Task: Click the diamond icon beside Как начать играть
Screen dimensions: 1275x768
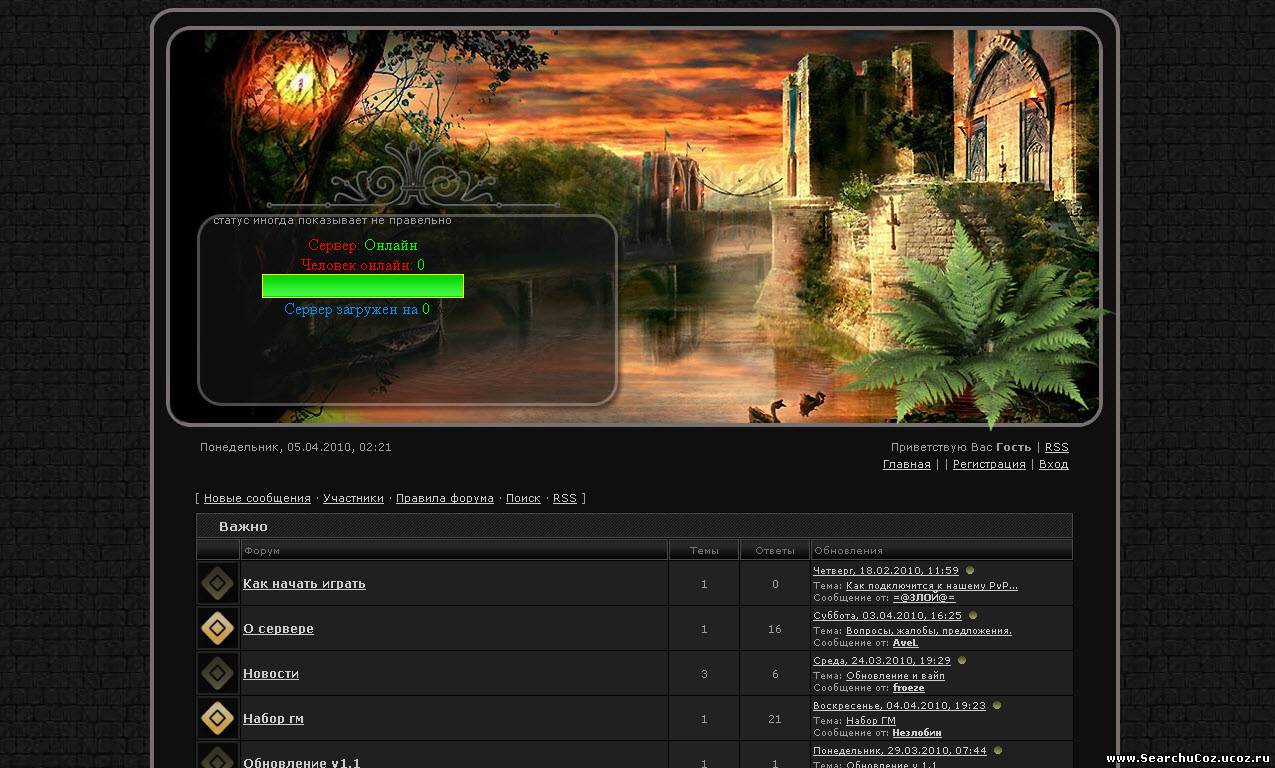Action: (218, 583)
